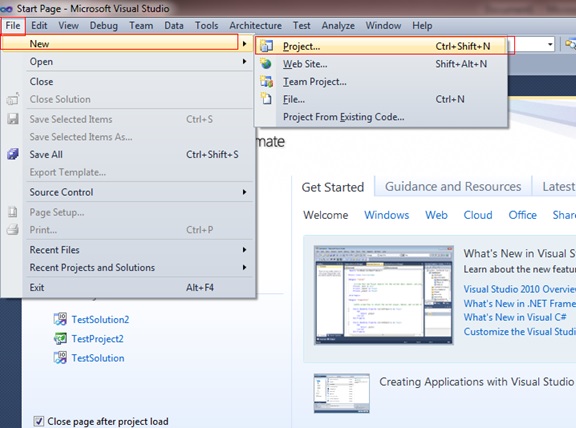
Task: Select the Welcome category
Action: pyautogui.click(x=325, y=215)
